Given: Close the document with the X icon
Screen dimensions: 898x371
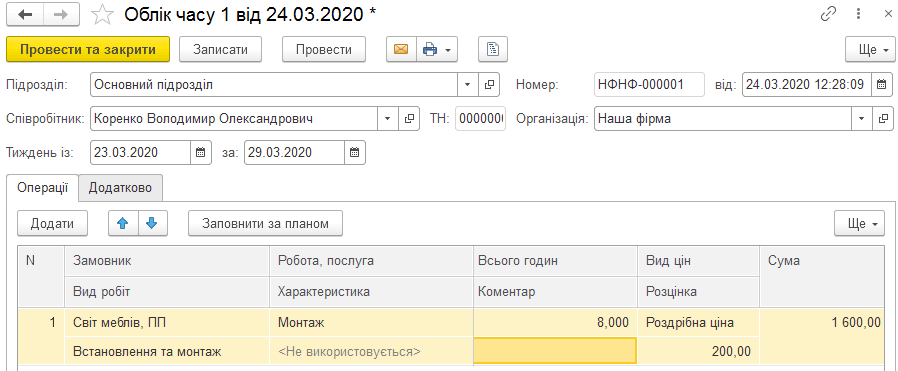Looking at the screenshot, I should click(888, 14).
